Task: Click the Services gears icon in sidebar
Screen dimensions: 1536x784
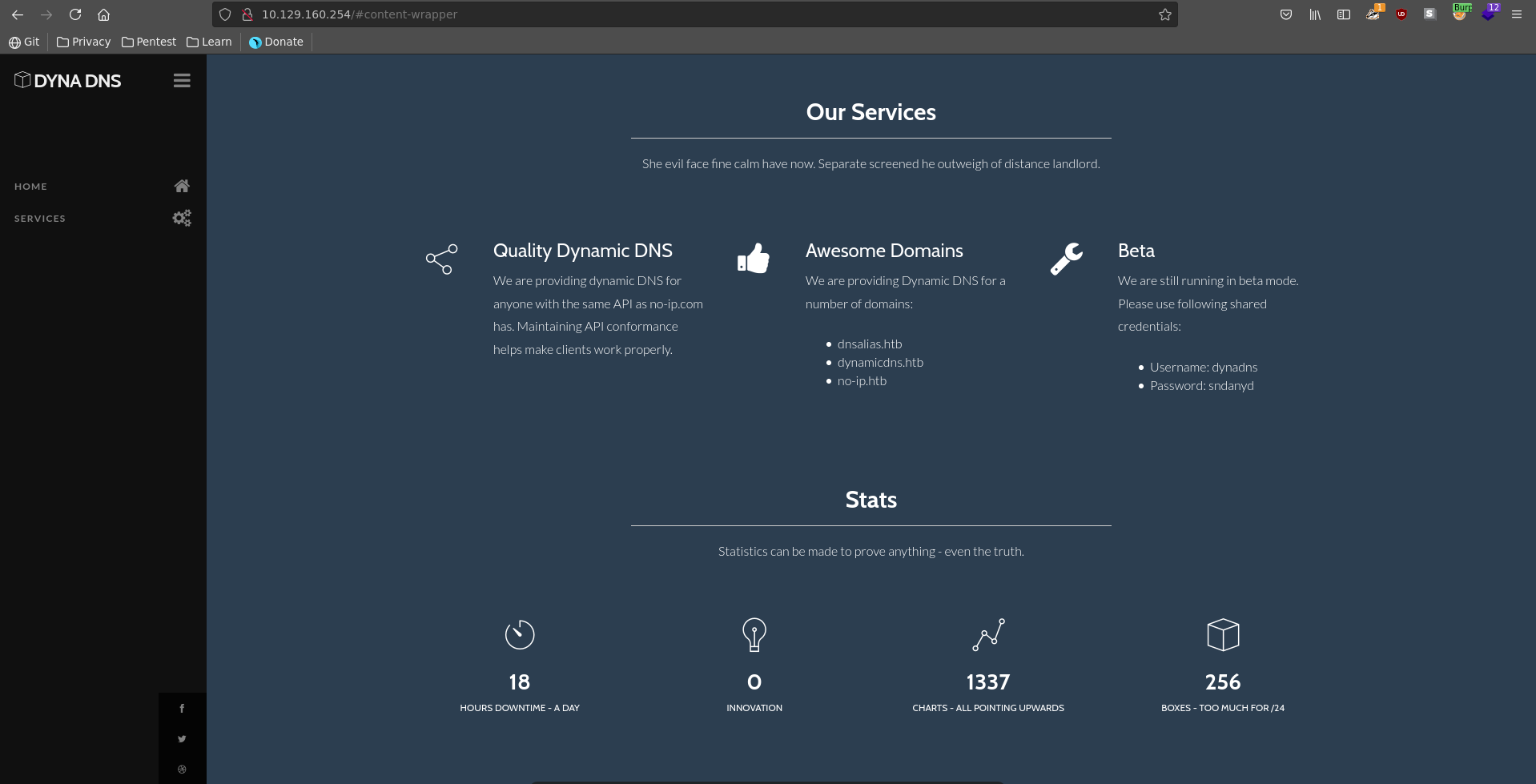Action: click(x=182, y=218)
